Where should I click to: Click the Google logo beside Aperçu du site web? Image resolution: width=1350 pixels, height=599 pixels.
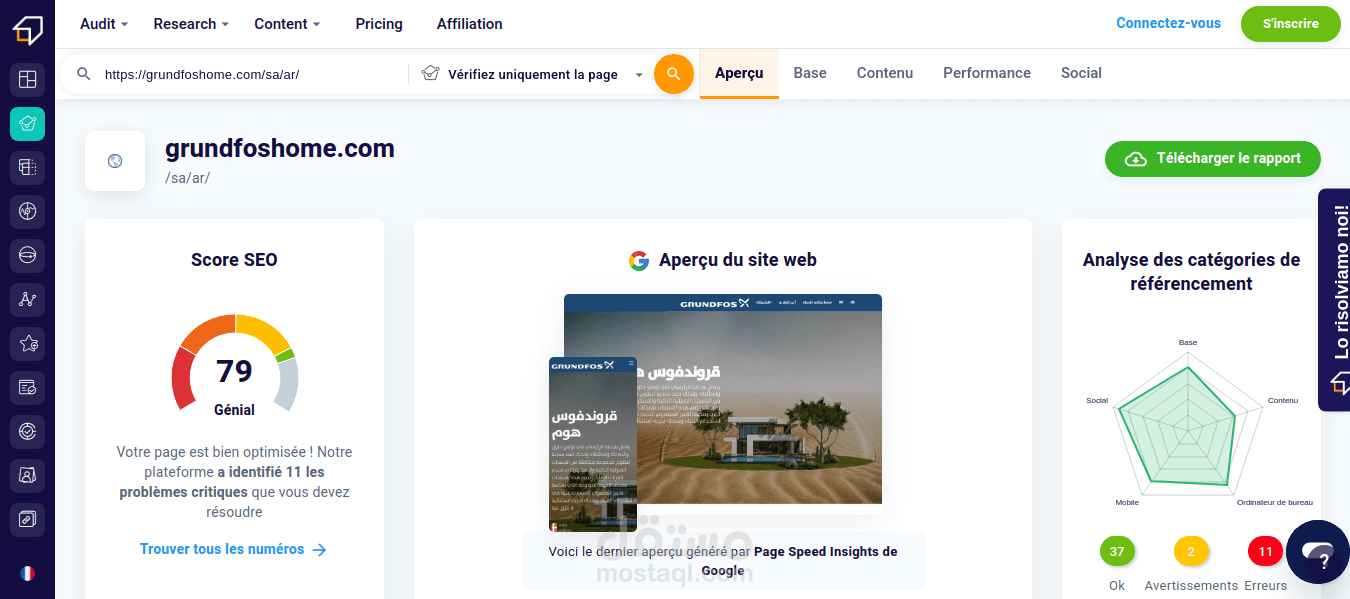pos(639,261)
